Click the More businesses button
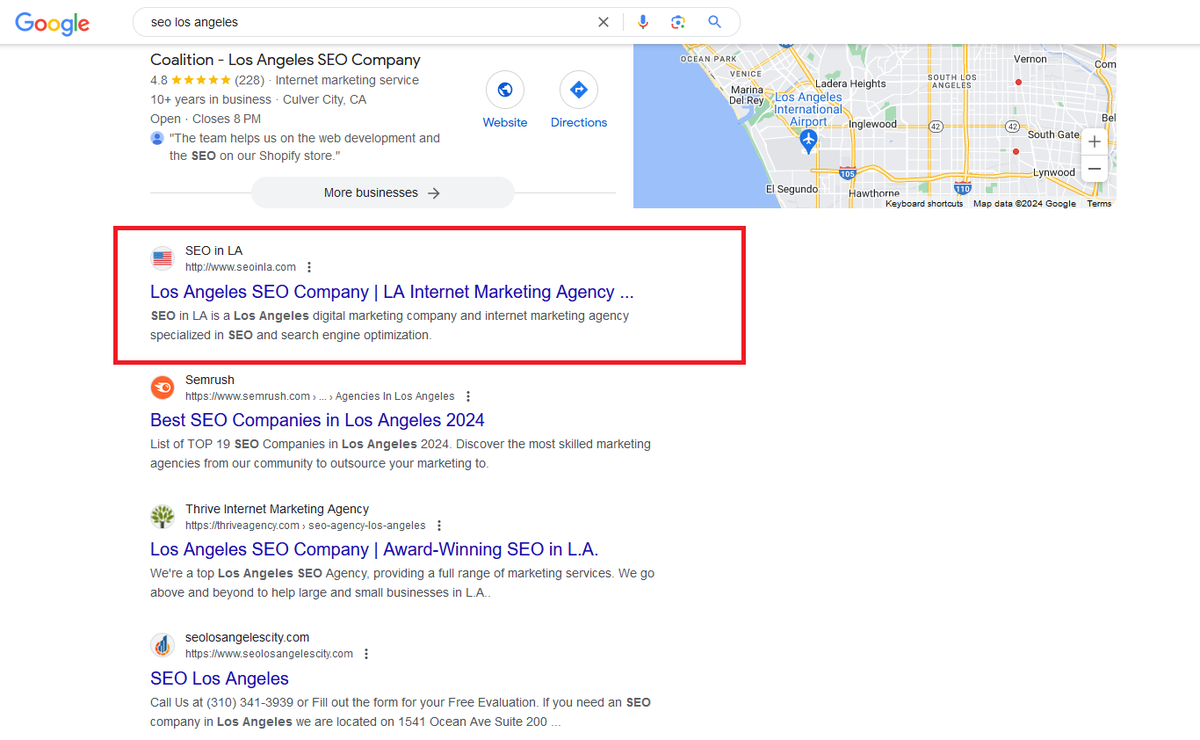 tap(382, 193)
